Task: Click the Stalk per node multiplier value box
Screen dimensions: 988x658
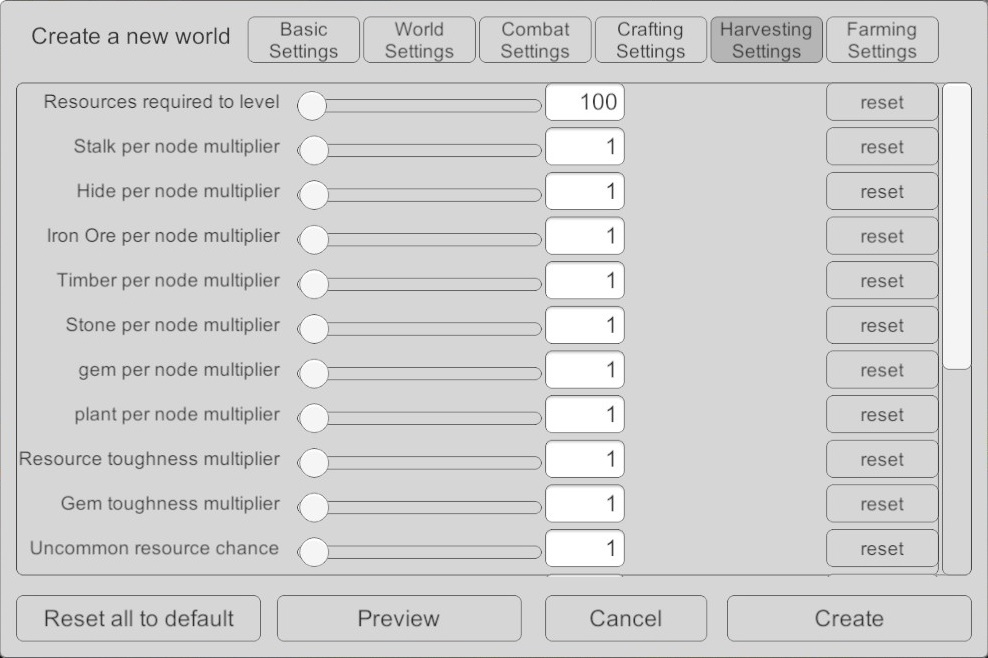Action: pos(585,147)
